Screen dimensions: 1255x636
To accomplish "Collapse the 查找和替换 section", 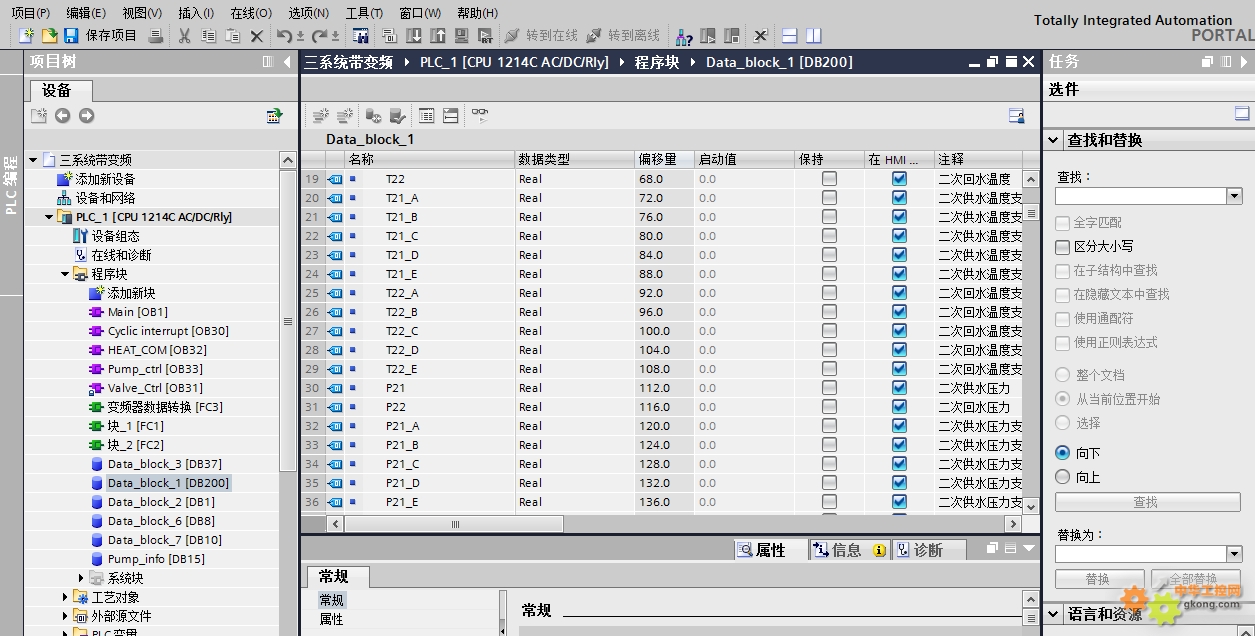I will pos(1053,140).
